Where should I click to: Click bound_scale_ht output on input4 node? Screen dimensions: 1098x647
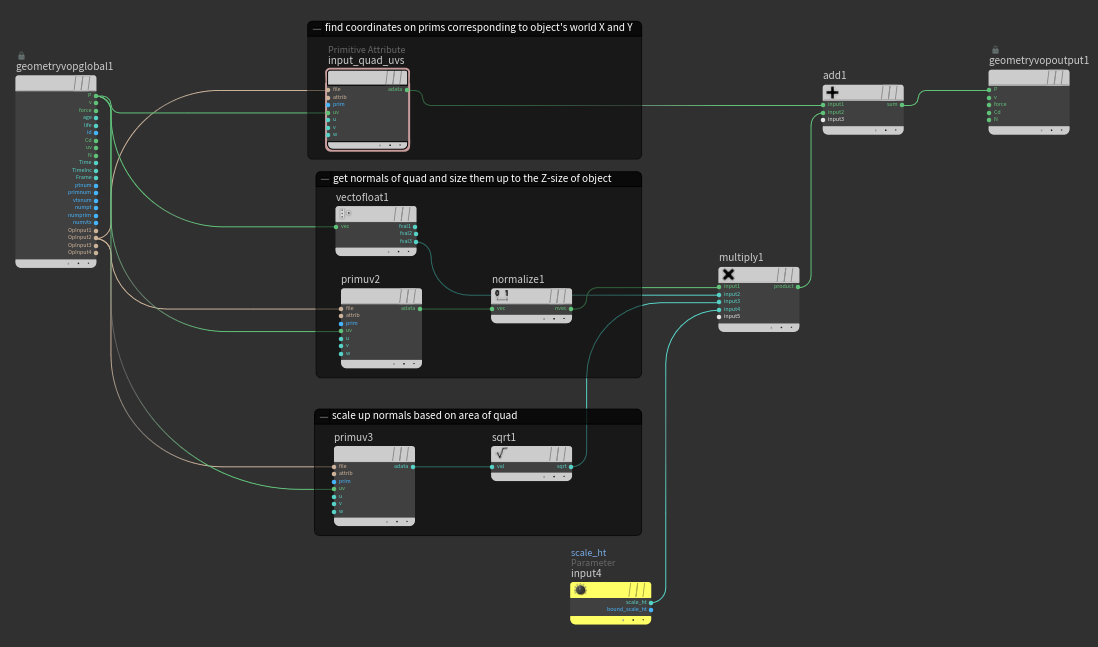coord(651,609)
